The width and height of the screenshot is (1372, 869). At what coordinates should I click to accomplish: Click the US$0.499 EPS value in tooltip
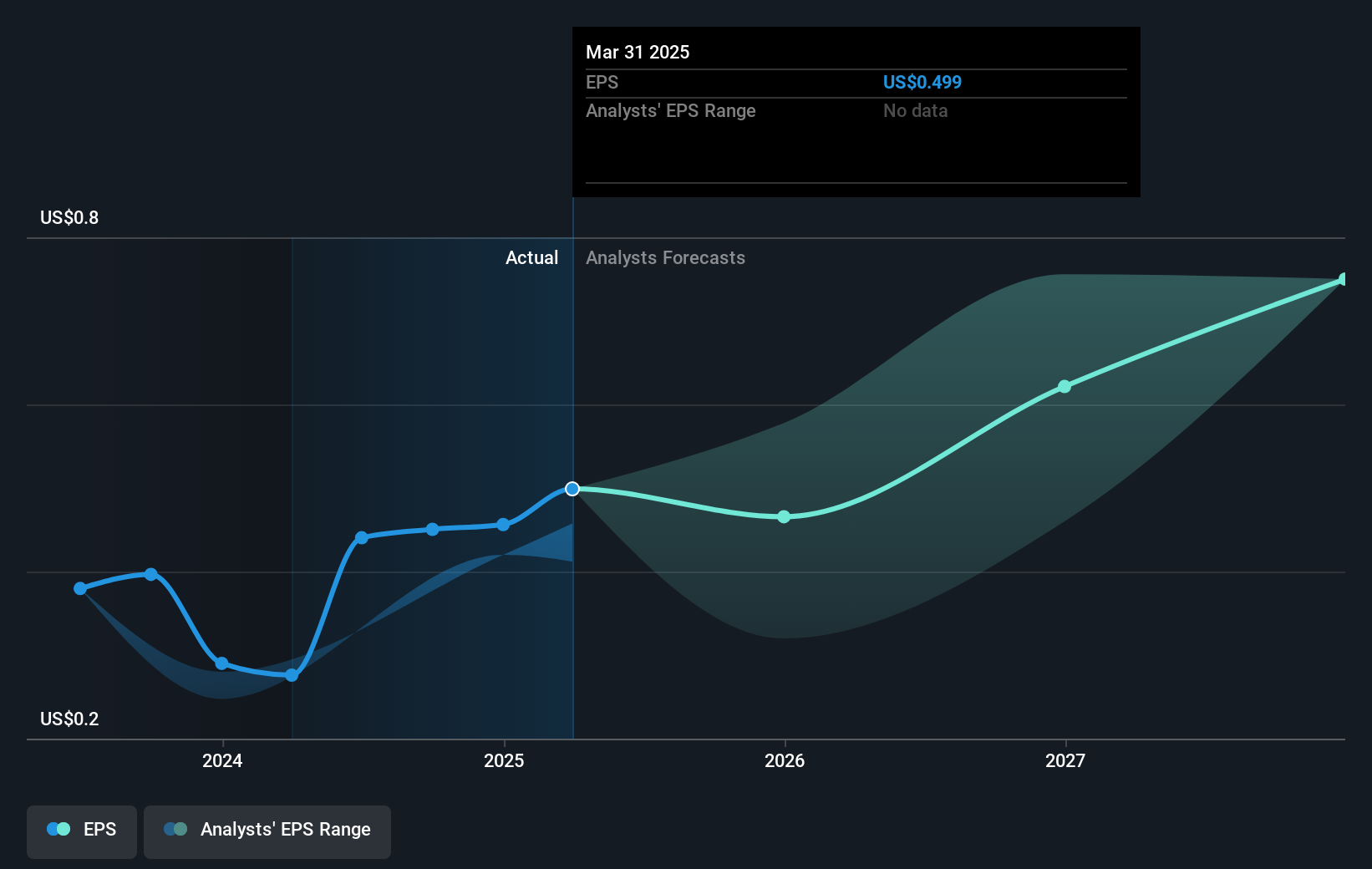pos(922,83)
